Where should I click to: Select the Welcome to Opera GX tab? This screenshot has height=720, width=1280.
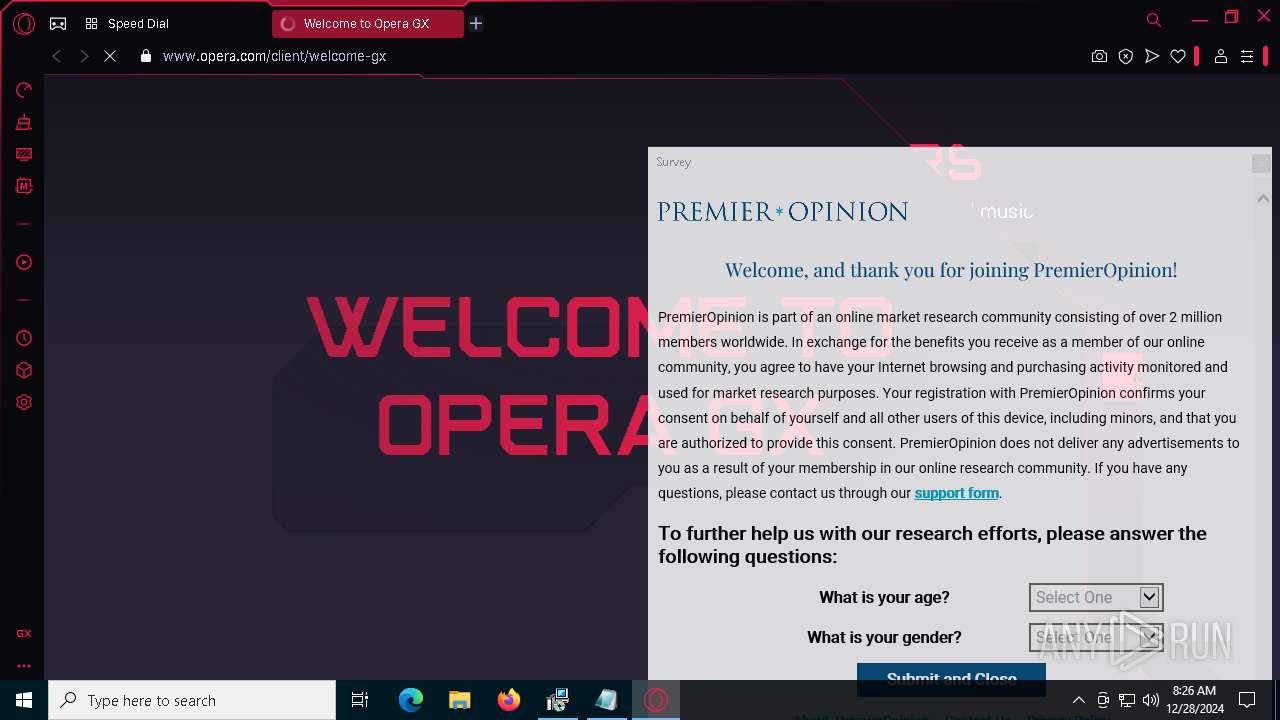pyautogui.click(x=367, y=23)
